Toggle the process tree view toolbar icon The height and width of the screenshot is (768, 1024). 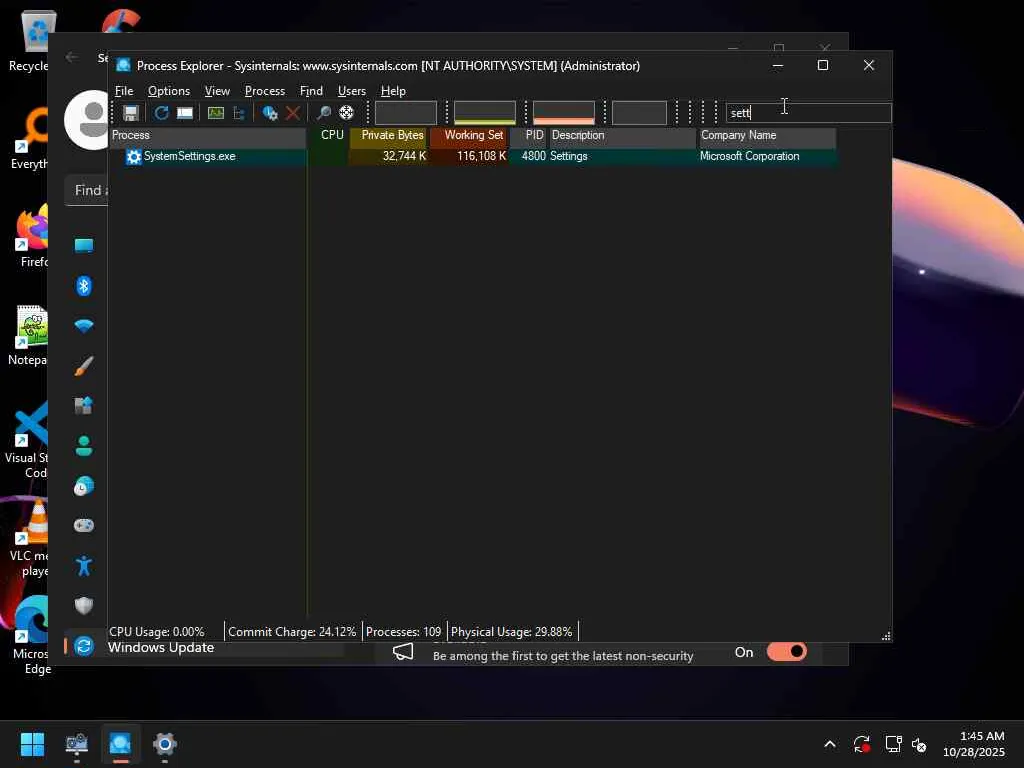point(239,113)
